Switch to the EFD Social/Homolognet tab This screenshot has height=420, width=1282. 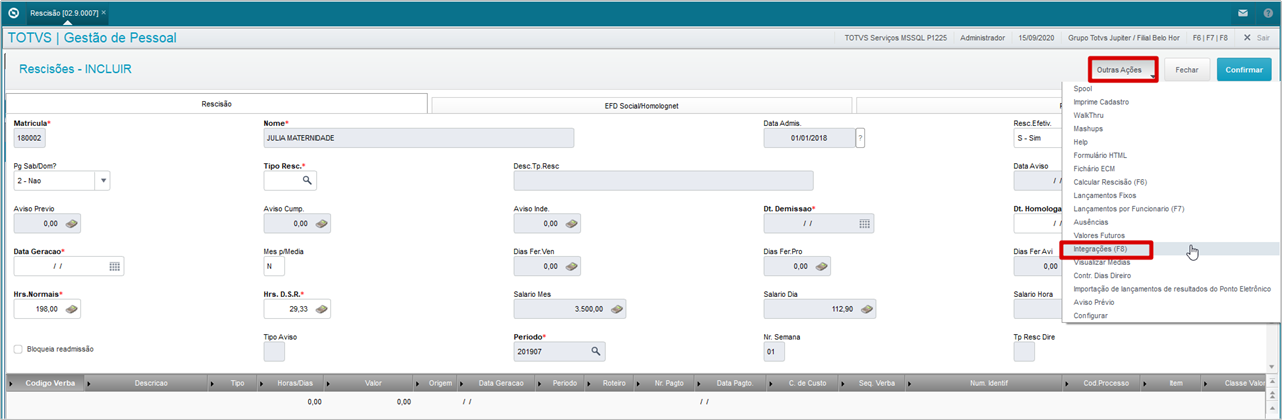(641, 104)
